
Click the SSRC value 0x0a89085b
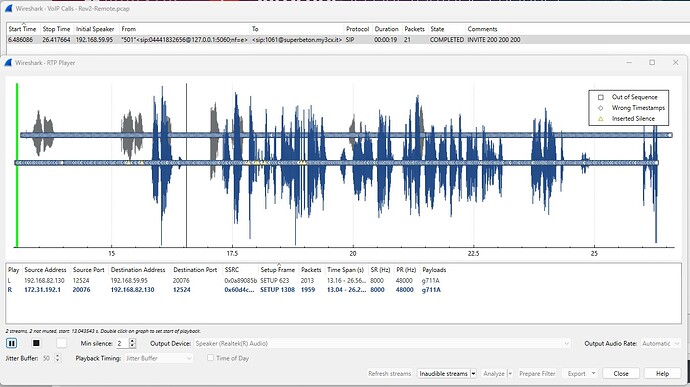(241, 280)
